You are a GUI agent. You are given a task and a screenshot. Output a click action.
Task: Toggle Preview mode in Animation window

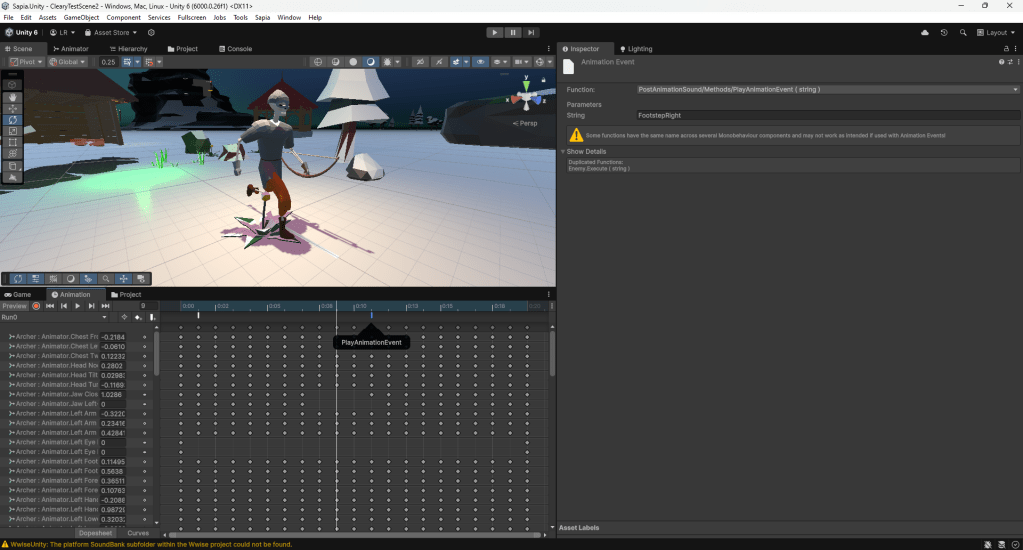click(14, 306)
